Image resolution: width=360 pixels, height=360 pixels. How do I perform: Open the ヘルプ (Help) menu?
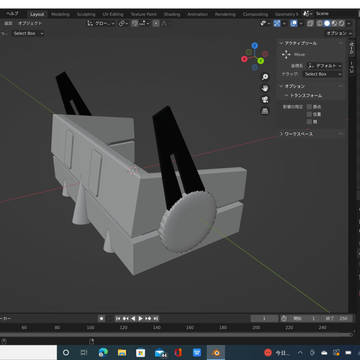(13, 14)
